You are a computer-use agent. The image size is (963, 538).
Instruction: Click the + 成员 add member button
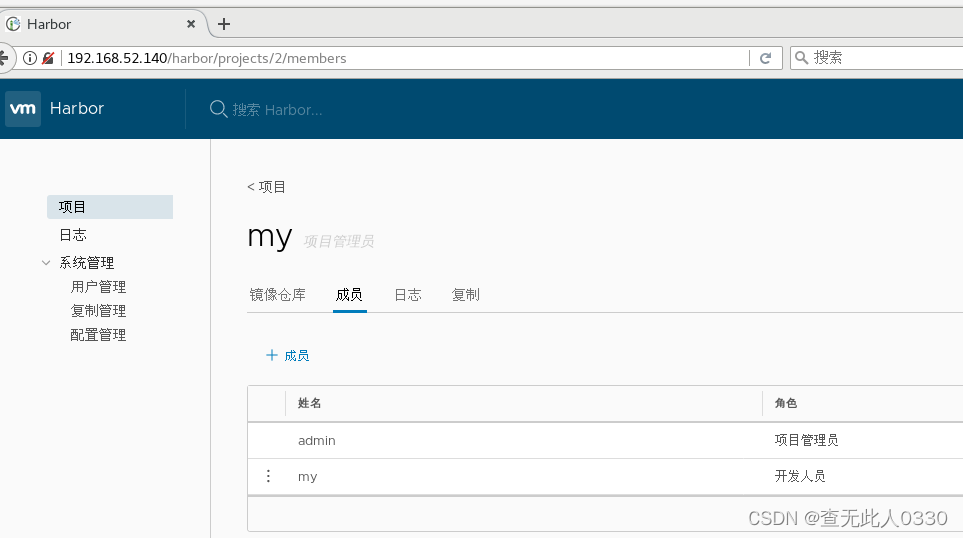(x=287, y=356)
